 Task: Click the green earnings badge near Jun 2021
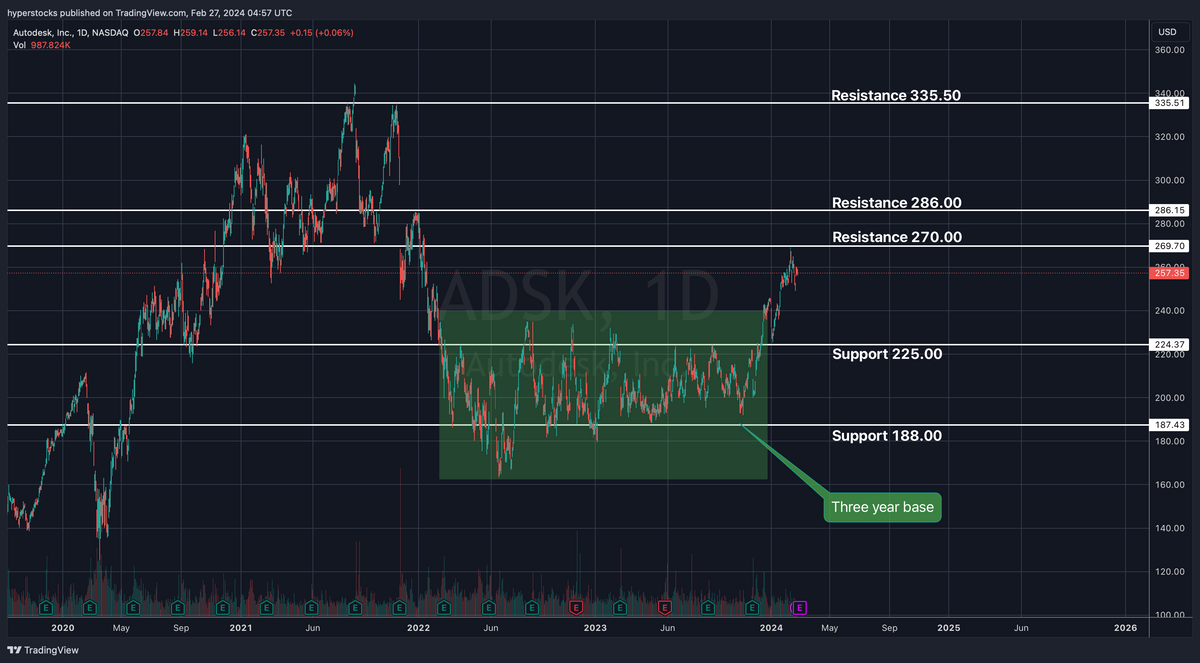[310, 607]
